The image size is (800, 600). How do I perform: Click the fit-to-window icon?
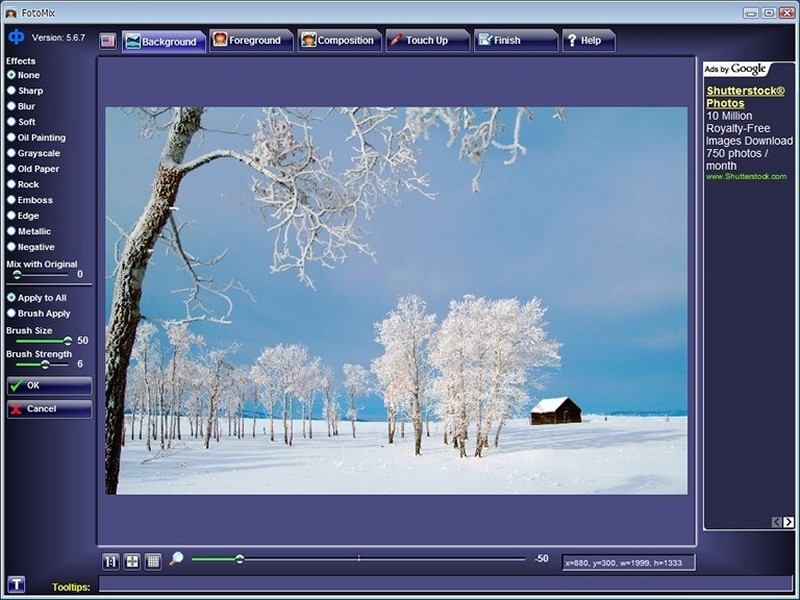click(132, 562)
